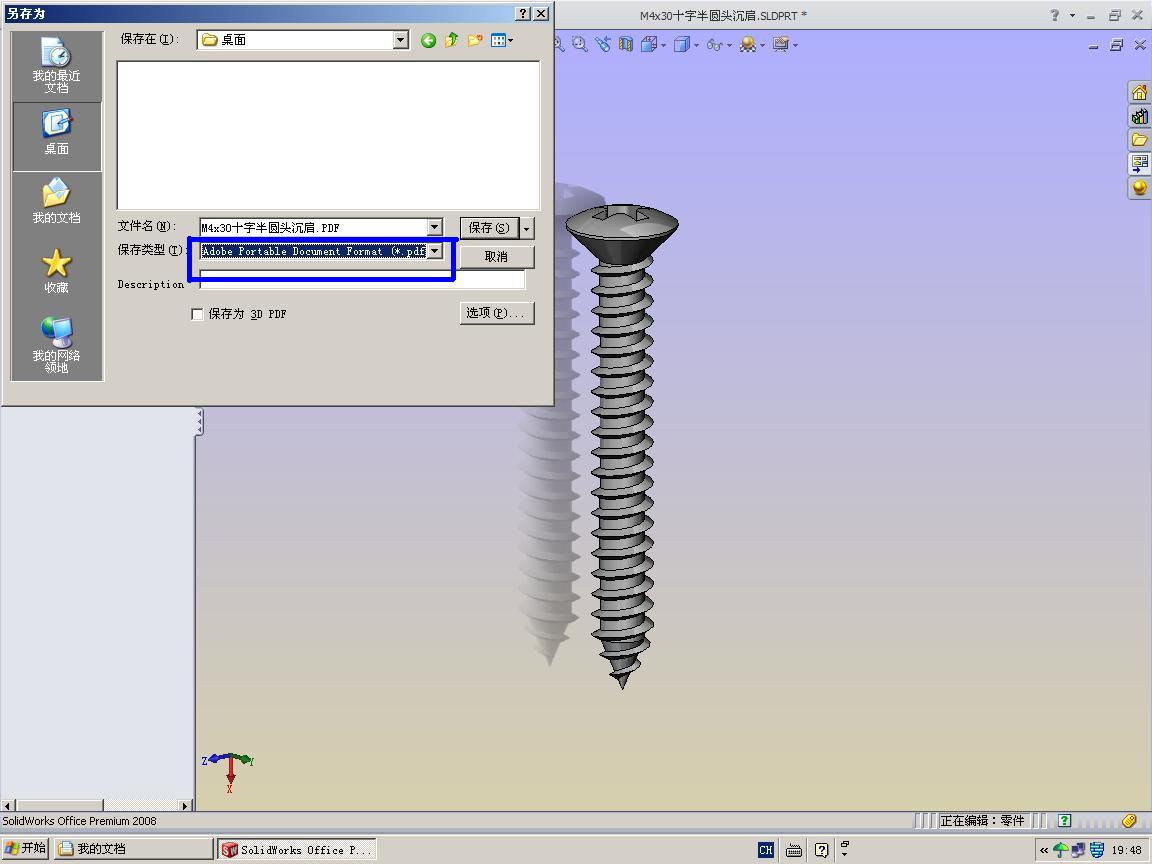Go to 收藏 favorites location
The width and height of the screenshot is (1152, 864).
pyautogui.click(x=57, y=271)
